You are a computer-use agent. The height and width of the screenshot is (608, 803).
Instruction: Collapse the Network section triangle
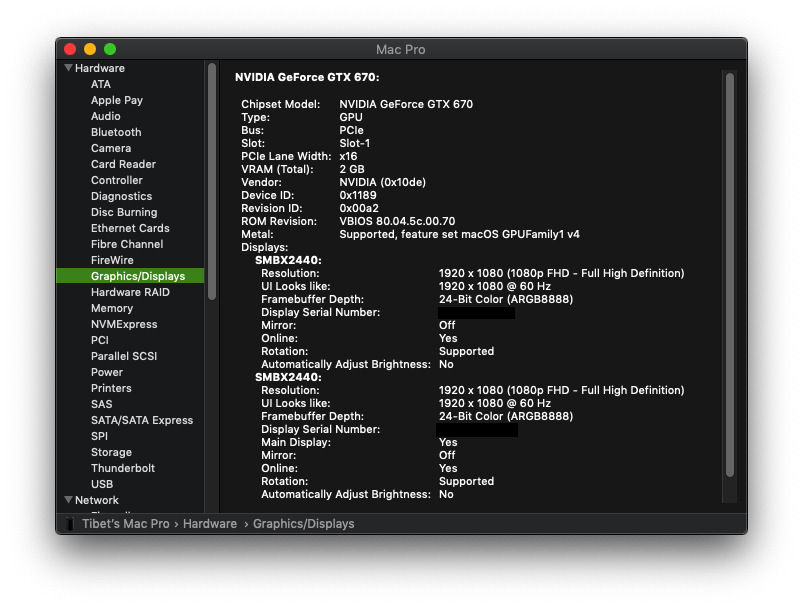pyautogui.click(x=68, y=499)
